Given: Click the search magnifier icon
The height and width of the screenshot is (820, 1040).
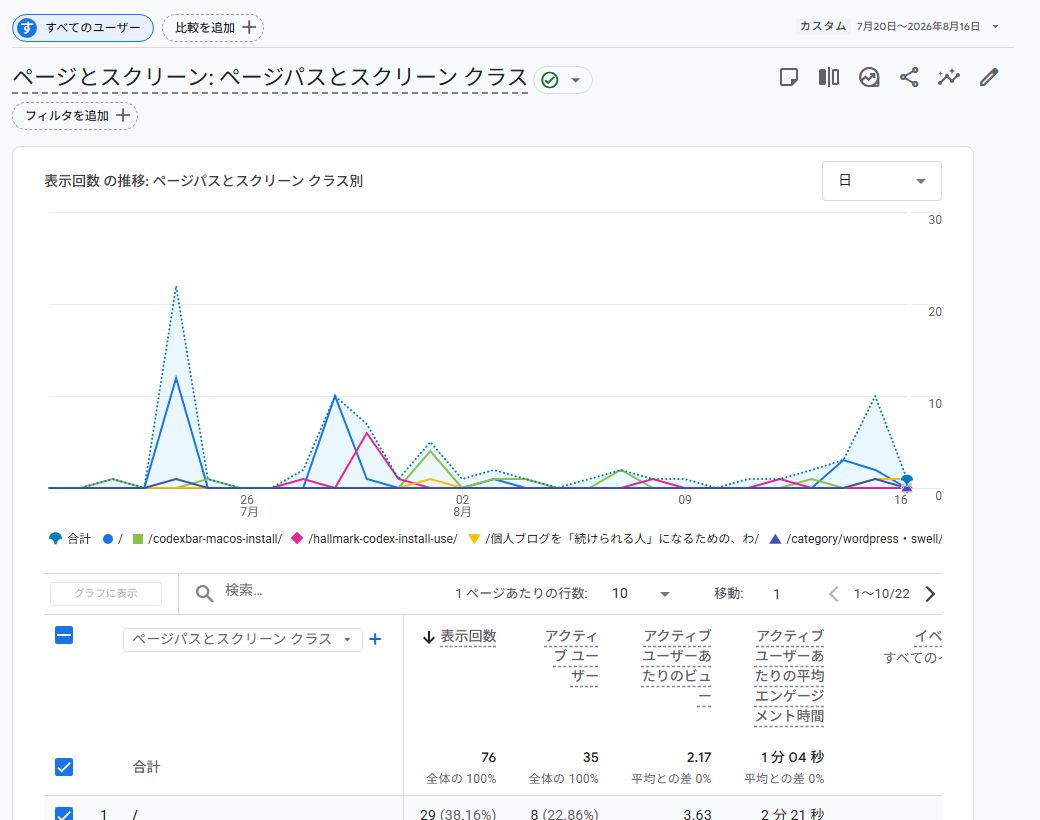Looking at the screenshot, I should 204,593.
